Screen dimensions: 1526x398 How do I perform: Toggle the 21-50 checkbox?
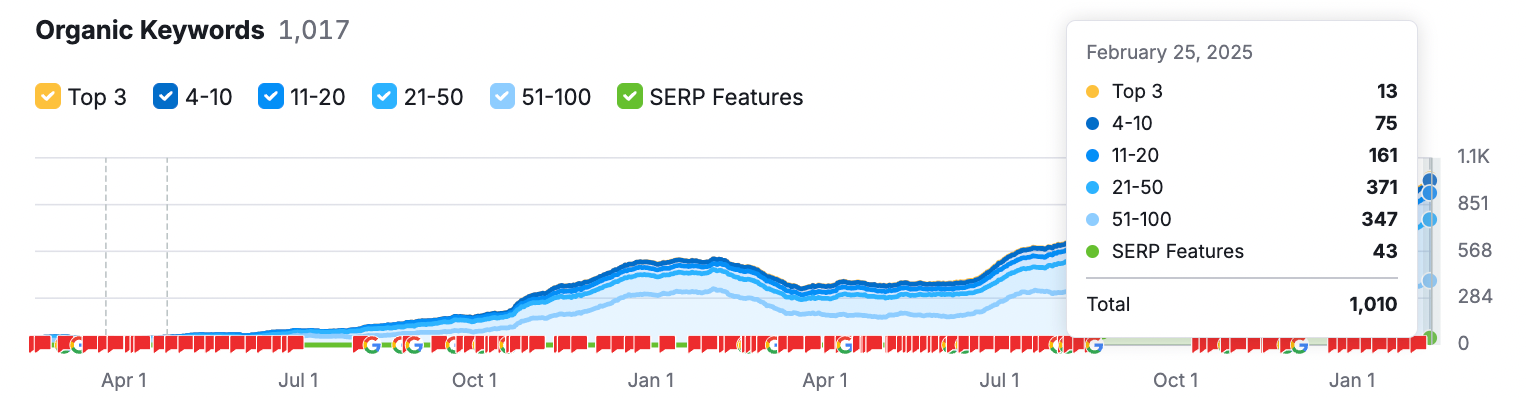(x=384, y=97)
